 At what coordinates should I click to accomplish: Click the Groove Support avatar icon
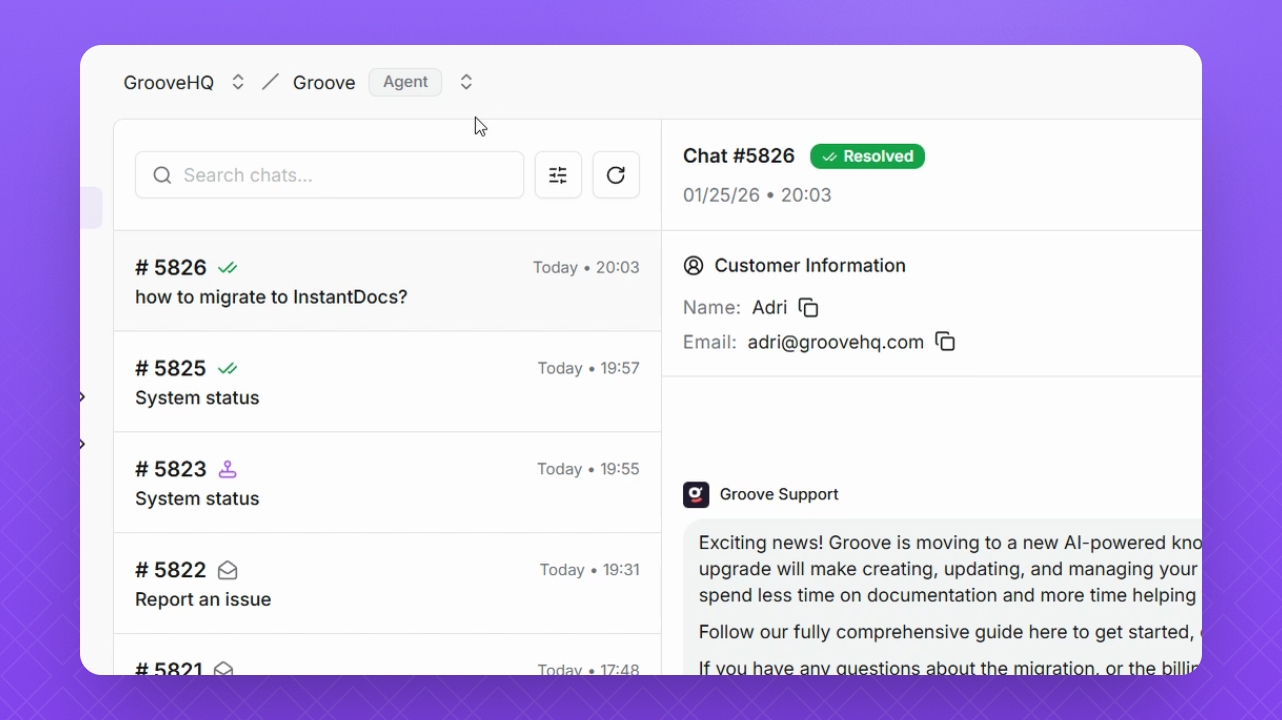click(696, 495)
